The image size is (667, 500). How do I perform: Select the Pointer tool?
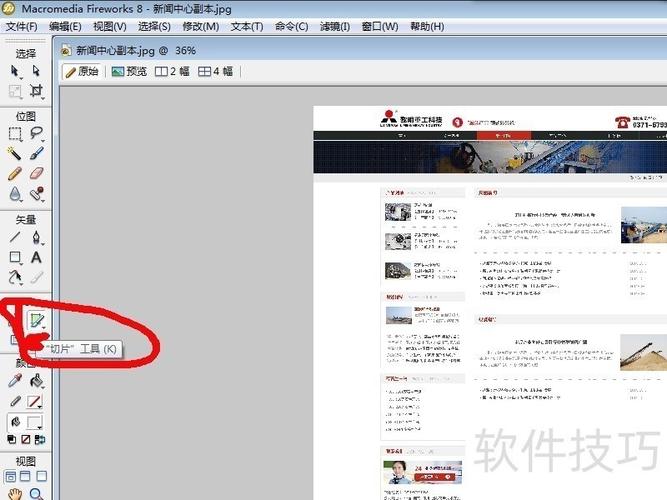click(x=14, y=71)
